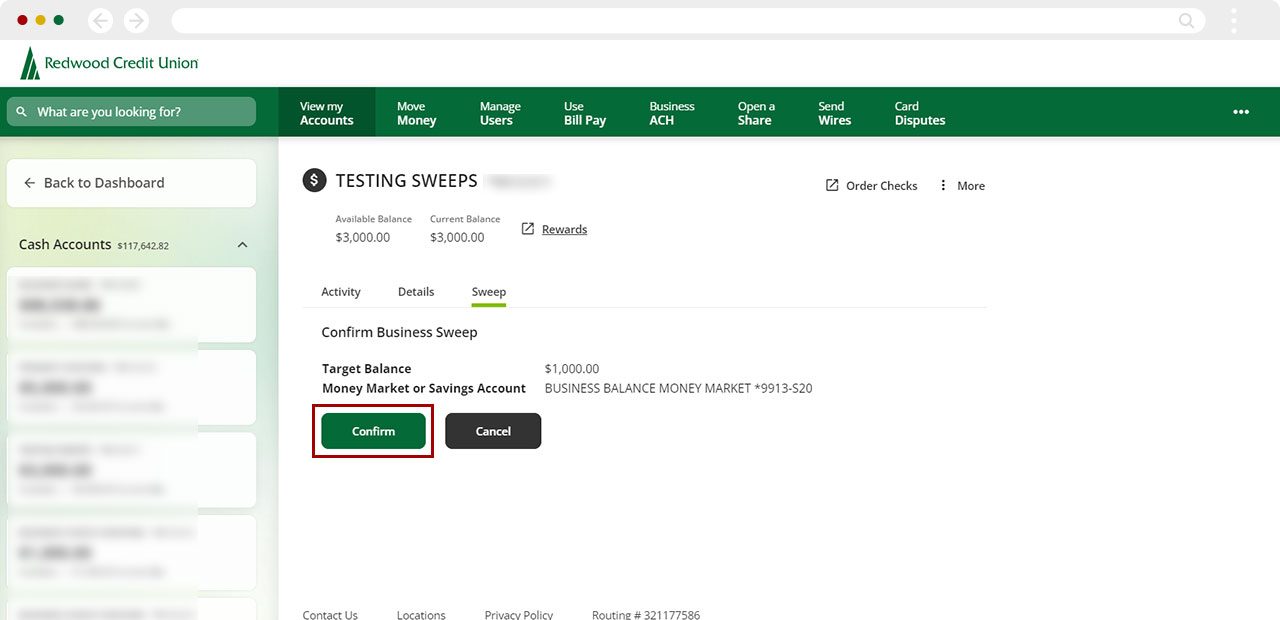This screenshot has width=1280, height=620.
Task: Click the Target Balance value $1,000.00
Action: click(x=572, y=369)
